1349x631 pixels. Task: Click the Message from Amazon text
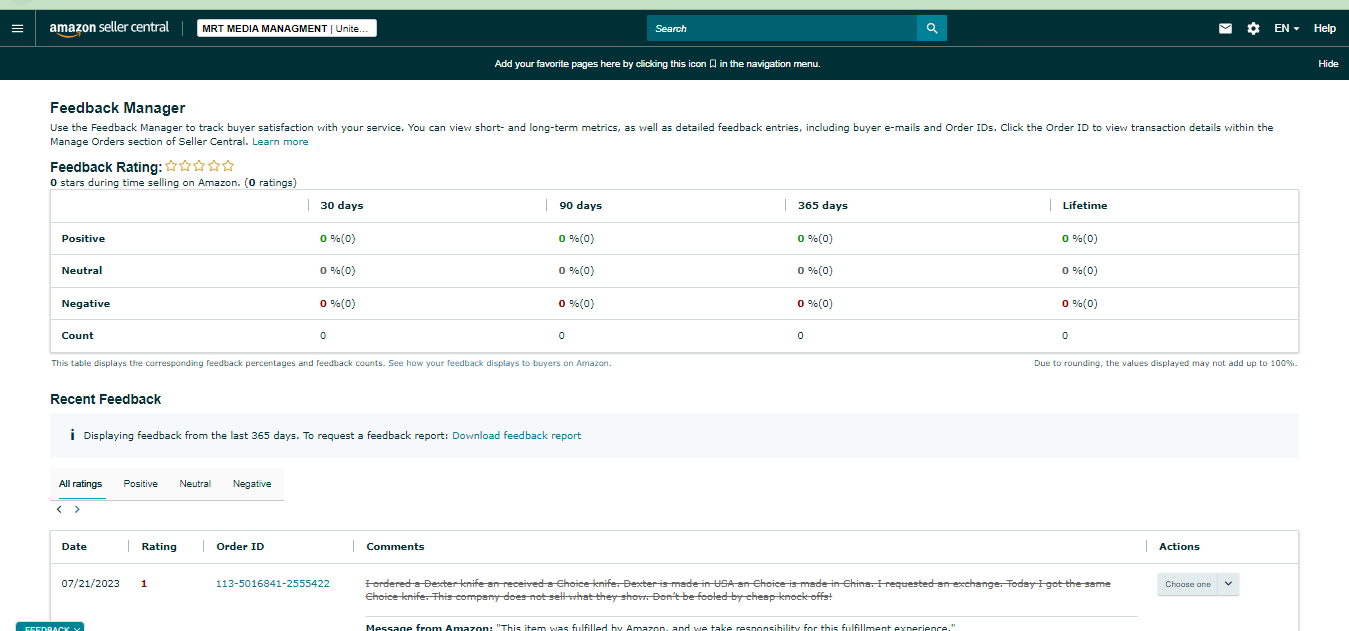pyautogui.click(x=661, y=627)
